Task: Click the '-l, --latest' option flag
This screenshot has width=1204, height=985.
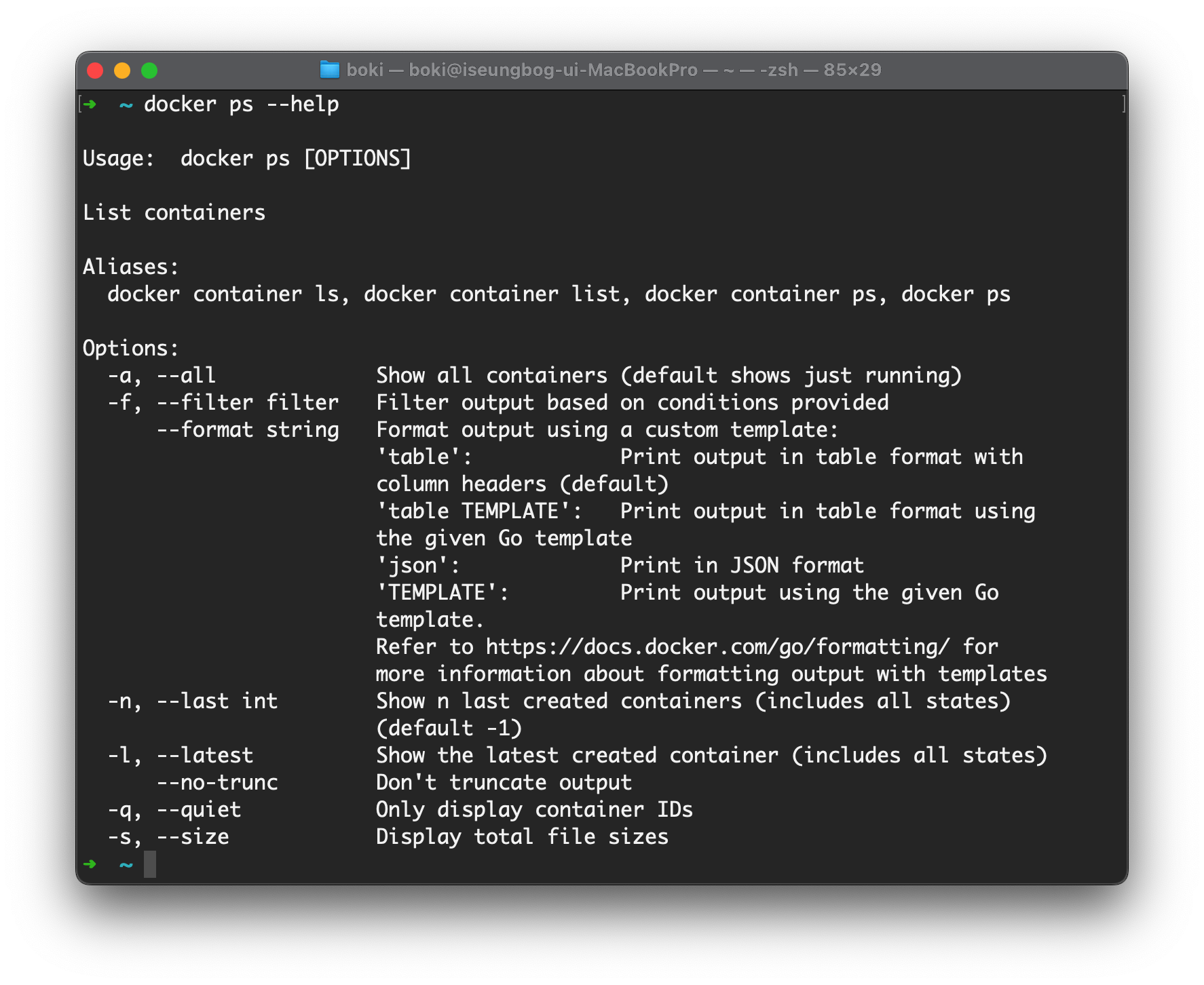Action: [x=181, y=756]
